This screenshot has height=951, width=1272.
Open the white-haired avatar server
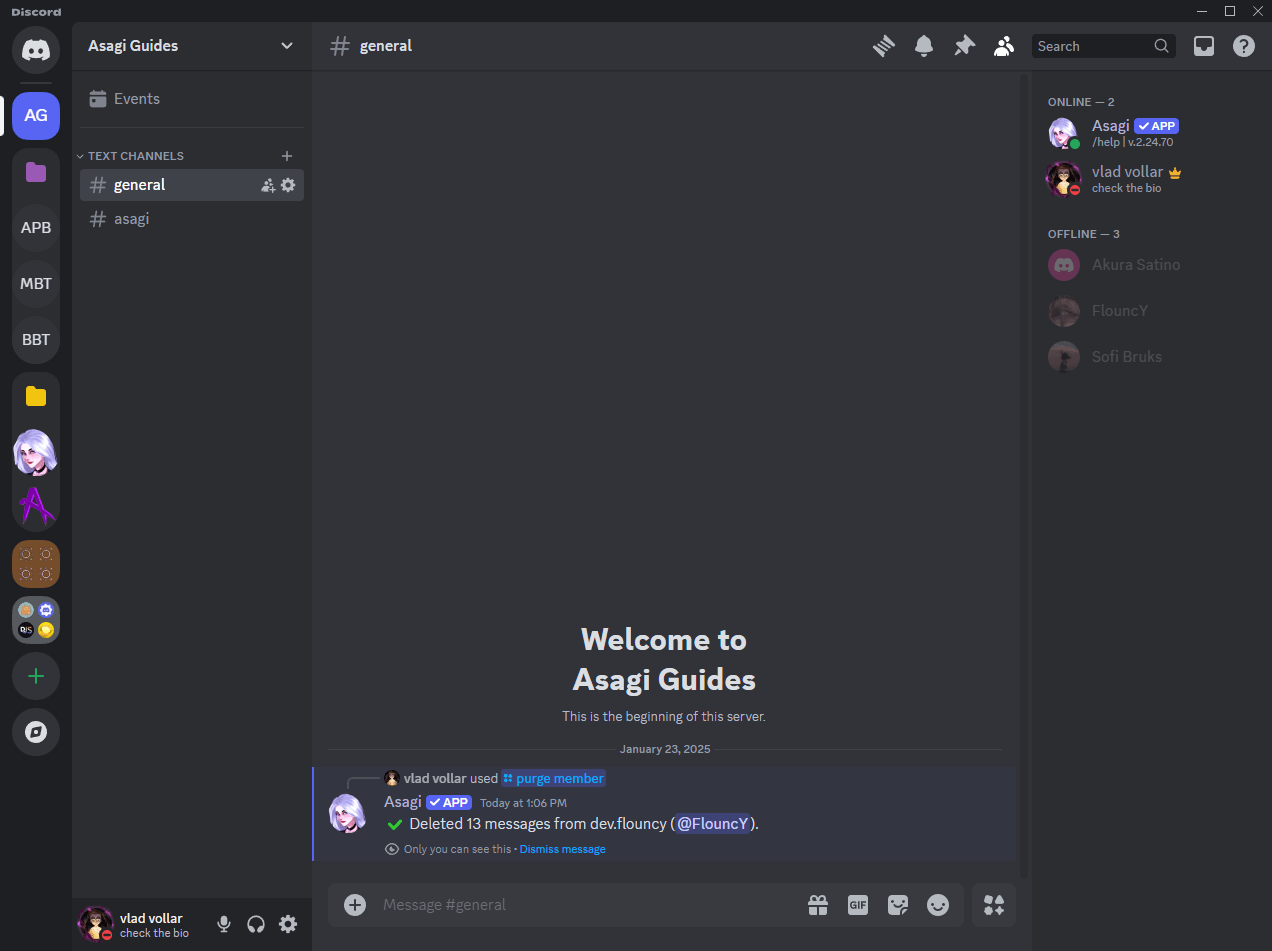pyautogui.click(x=36, y=453)
